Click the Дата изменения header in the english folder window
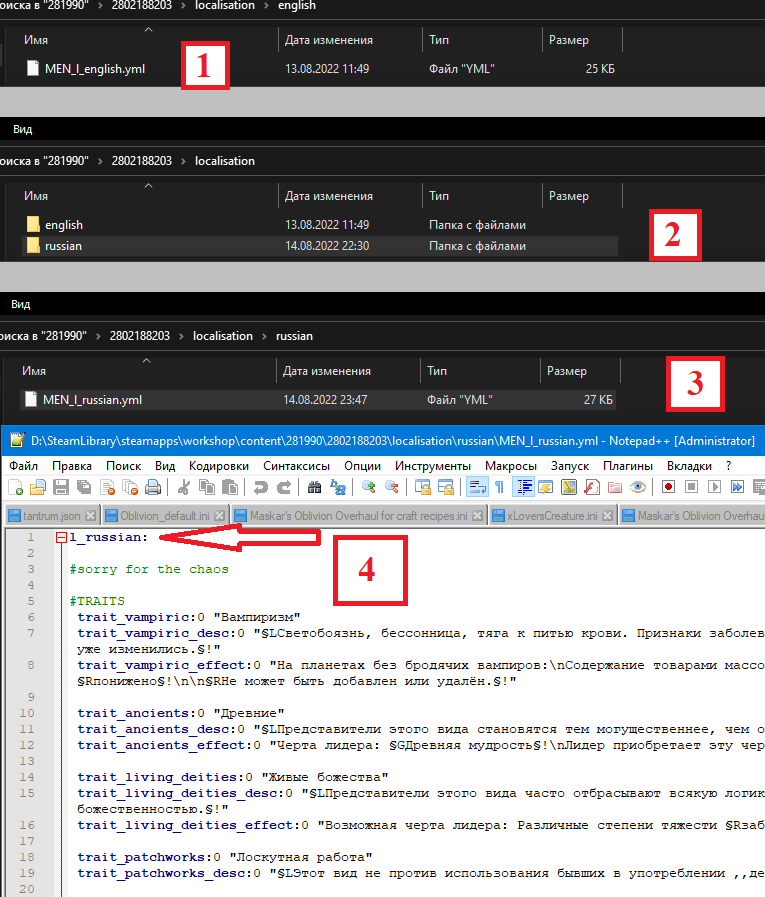The width and height of the screenshot is (765, 897). pos(329,40)
